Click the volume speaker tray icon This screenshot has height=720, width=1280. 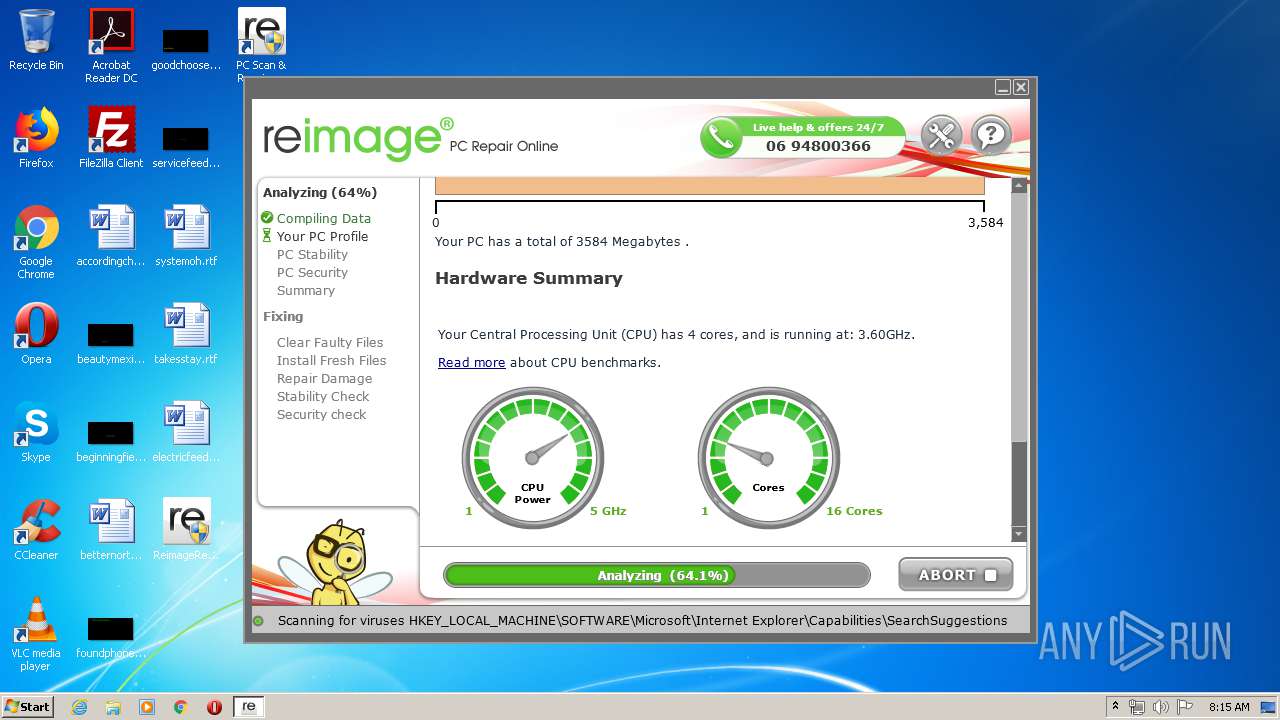click(x=1160, y=707)
